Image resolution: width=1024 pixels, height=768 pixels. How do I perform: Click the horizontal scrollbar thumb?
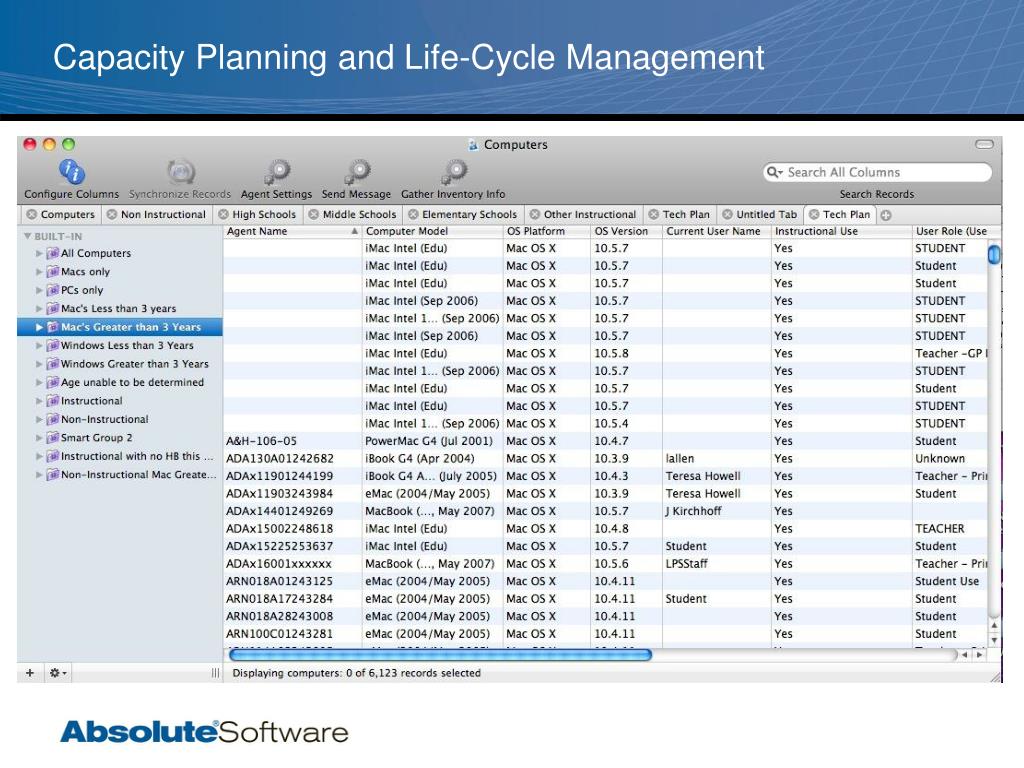click(441, 654)
